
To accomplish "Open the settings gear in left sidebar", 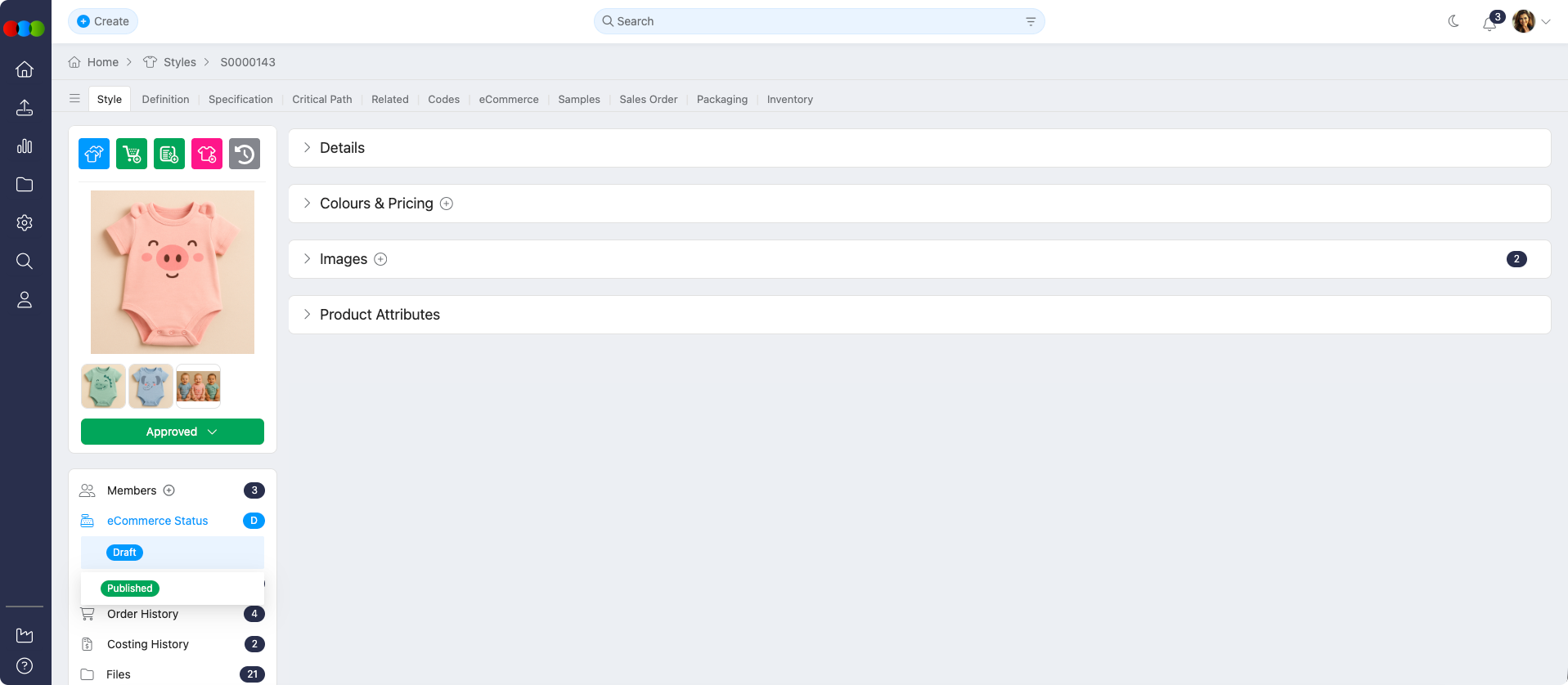I will point(25,222).
